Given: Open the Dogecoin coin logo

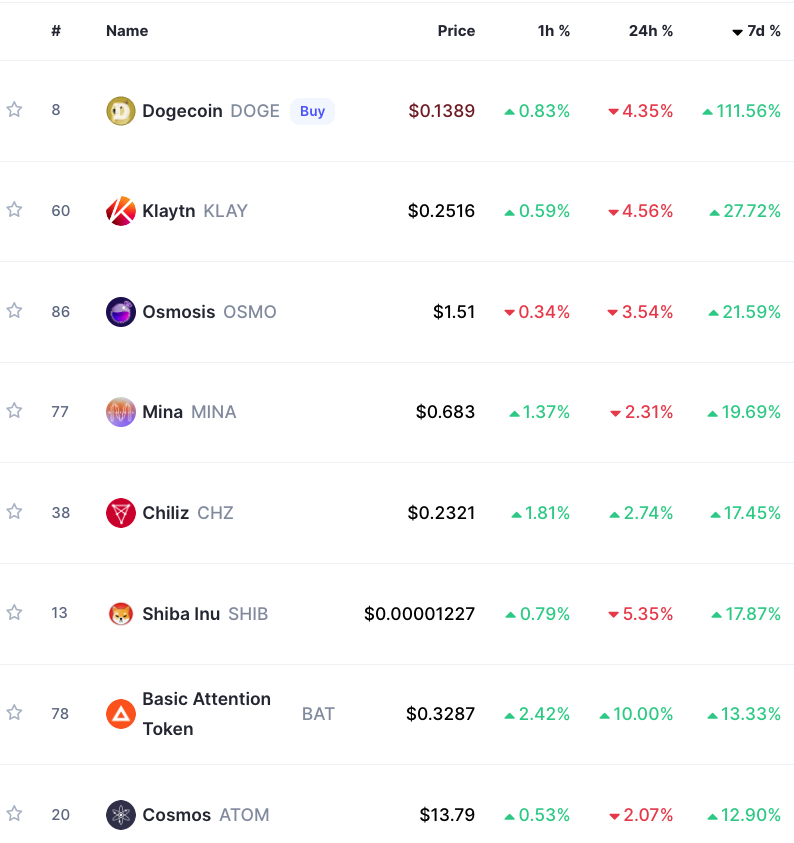Looking at the screenshot, I should pyautogui.click(x=121, y=111).
